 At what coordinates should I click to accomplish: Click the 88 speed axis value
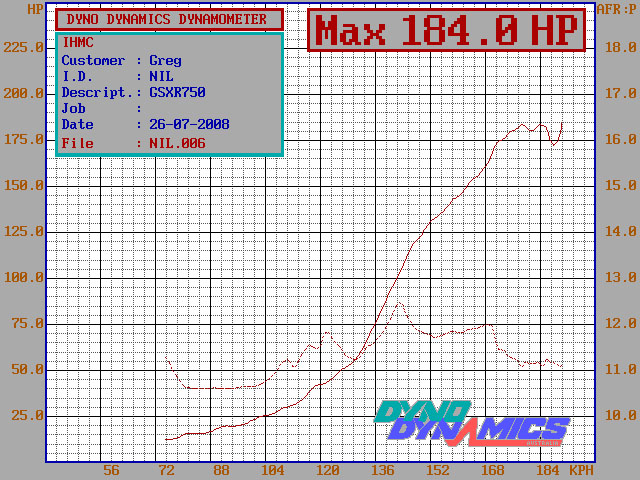pyautogui.click(x=221, y=470)
